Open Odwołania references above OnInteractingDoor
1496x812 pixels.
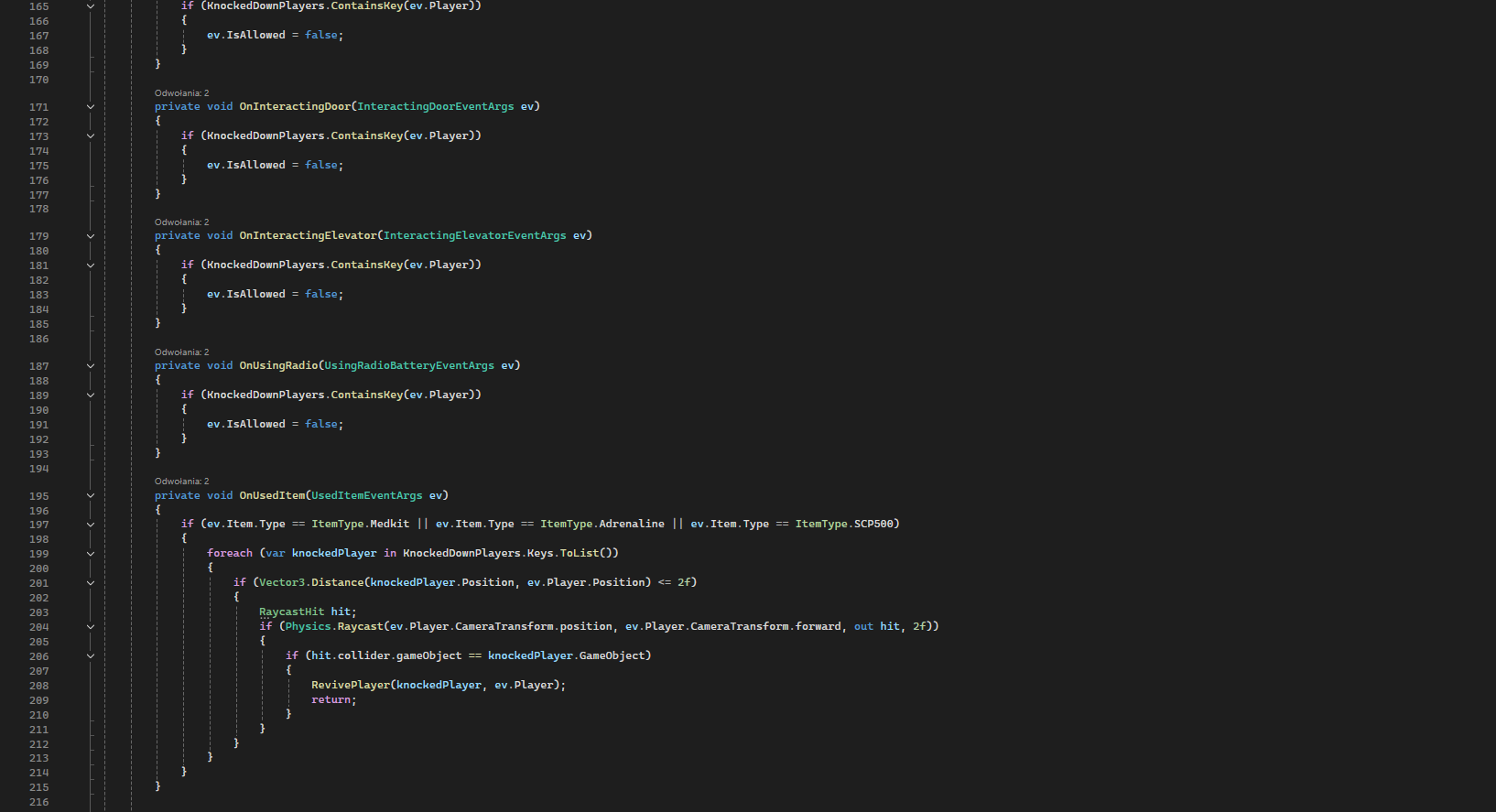[181, 93]
